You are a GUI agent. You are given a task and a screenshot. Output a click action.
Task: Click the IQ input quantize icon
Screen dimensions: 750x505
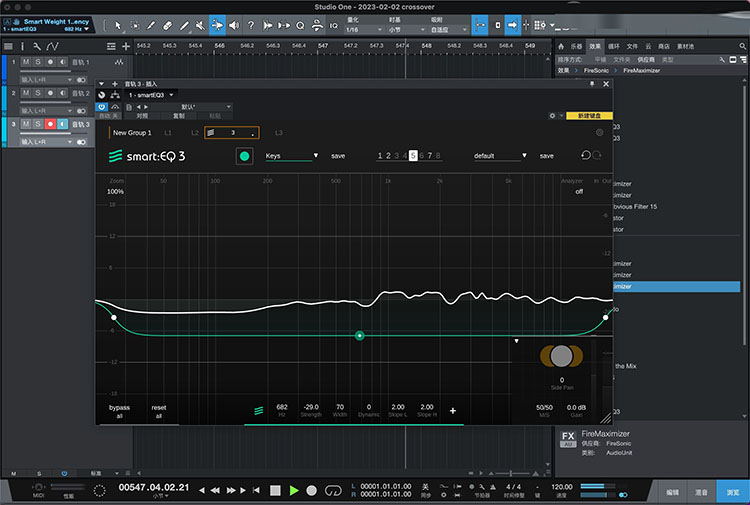coord(334,26)
